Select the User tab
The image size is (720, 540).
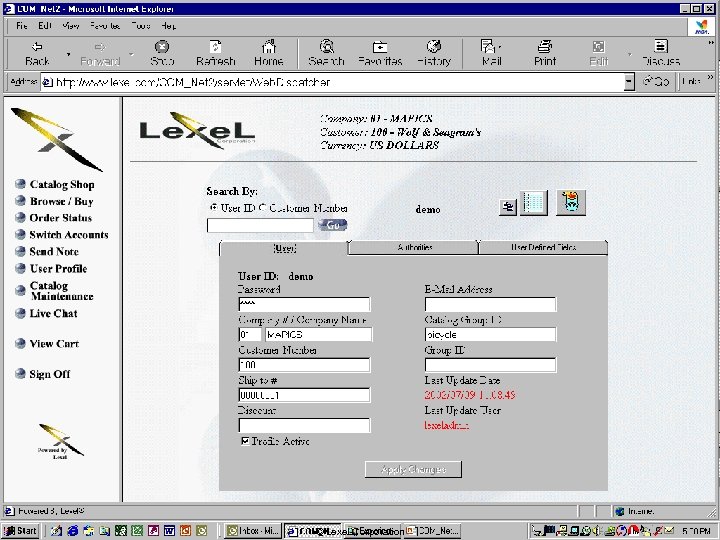285,248
